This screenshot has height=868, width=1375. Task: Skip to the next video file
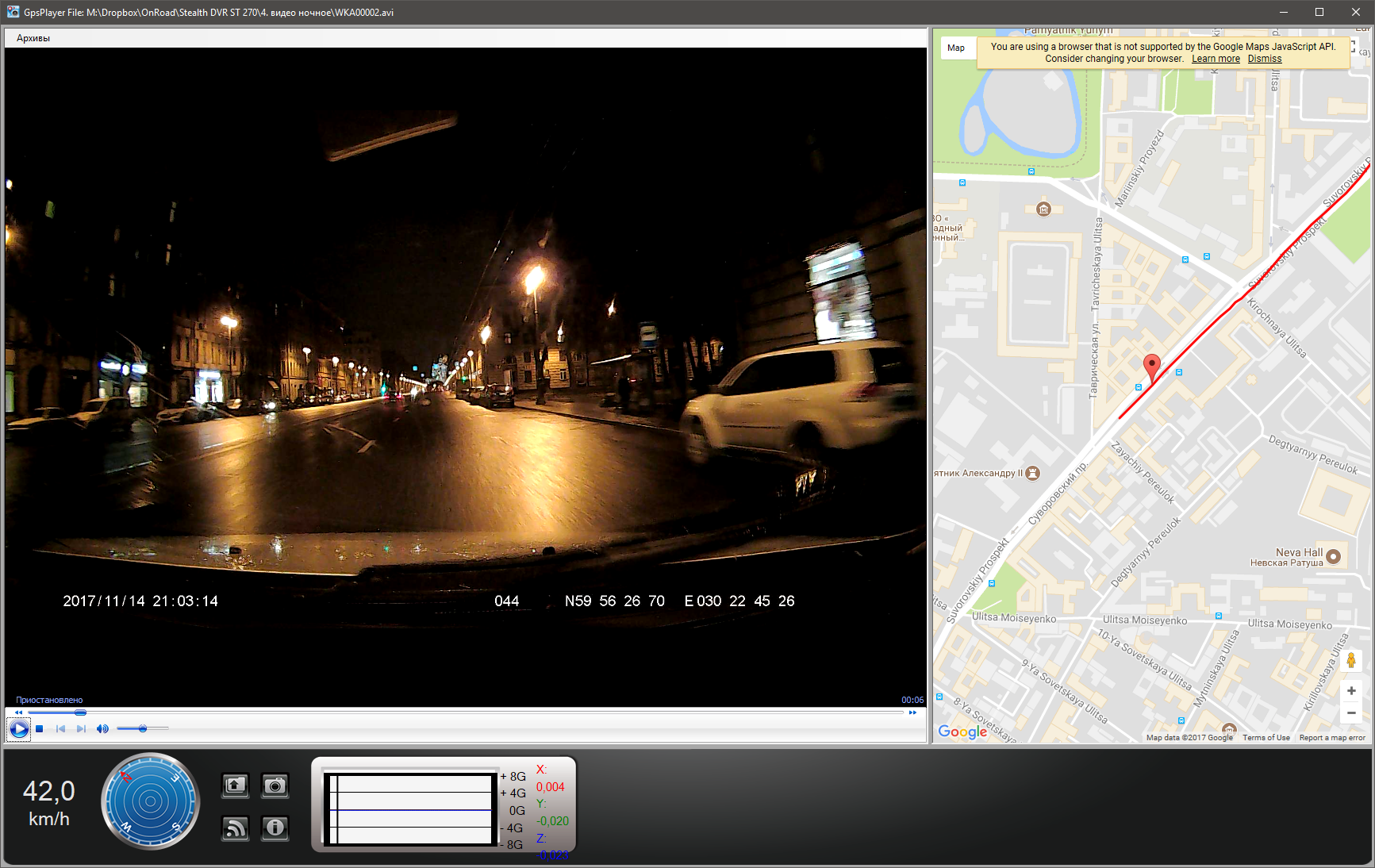[81, 728]
